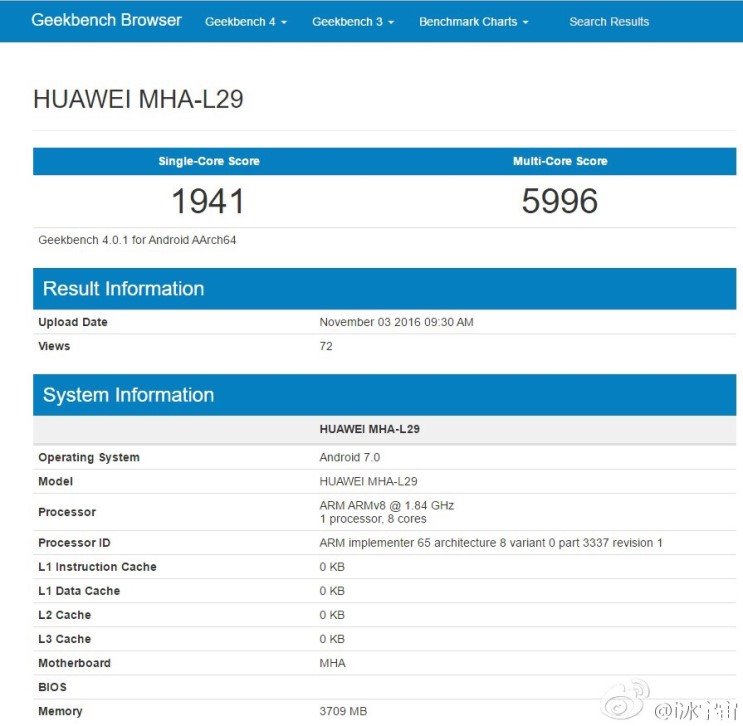The height and width of the screenshot is (726, 743).
Task: Select the L1 Instruction Cache 0 KB value
Action: 332,567
